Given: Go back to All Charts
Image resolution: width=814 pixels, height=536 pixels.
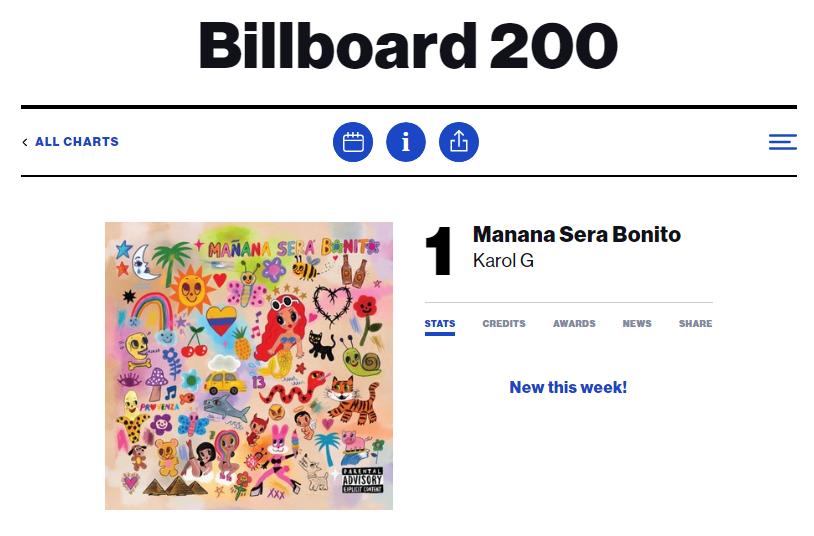Looking at the screenshot, I should pyautogui.click(x=77, y=142).
